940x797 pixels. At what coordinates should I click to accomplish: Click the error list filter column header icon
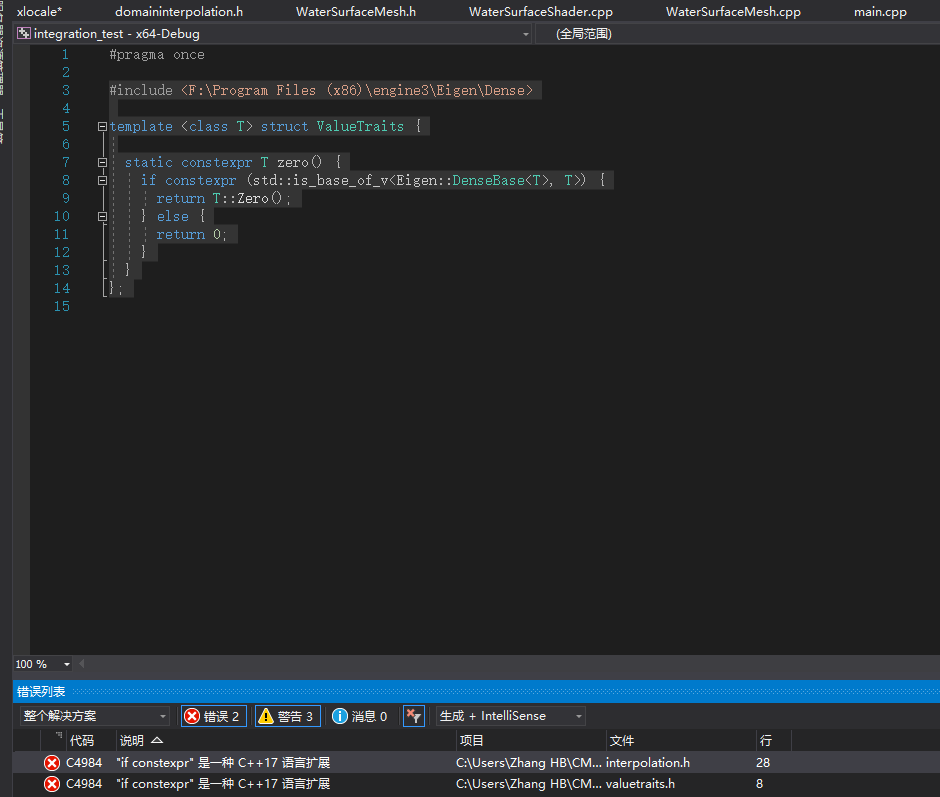tap(58, 735)
